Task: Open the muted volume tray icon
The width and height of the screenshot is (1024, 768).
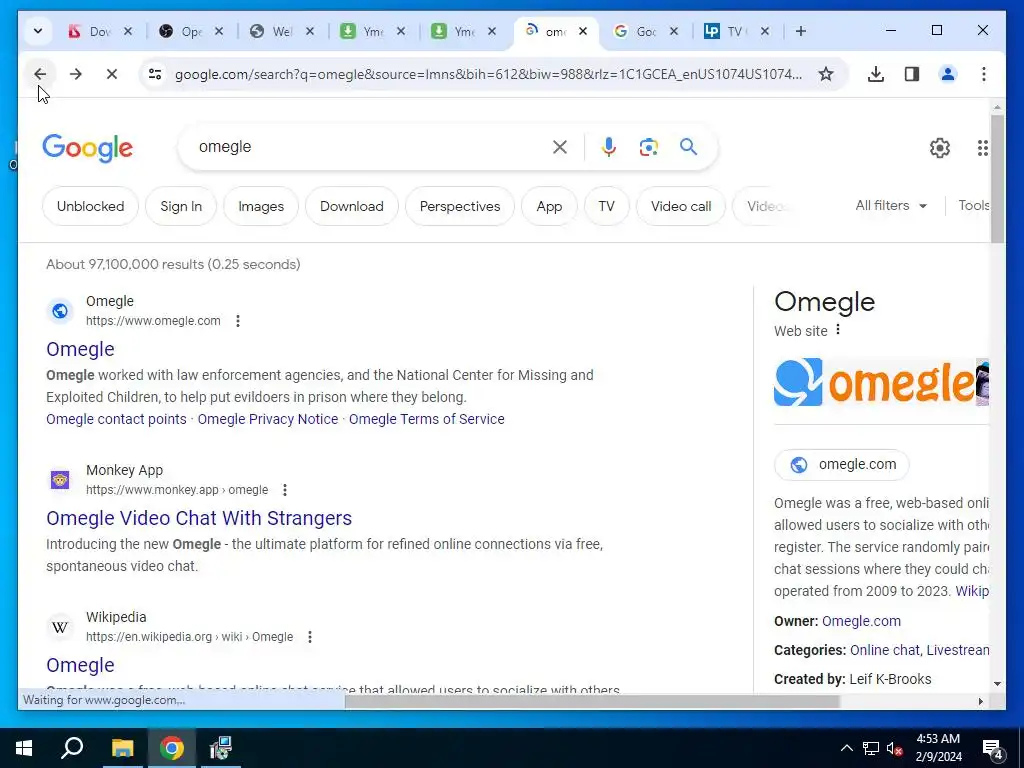Action: [x=894, y=748]
